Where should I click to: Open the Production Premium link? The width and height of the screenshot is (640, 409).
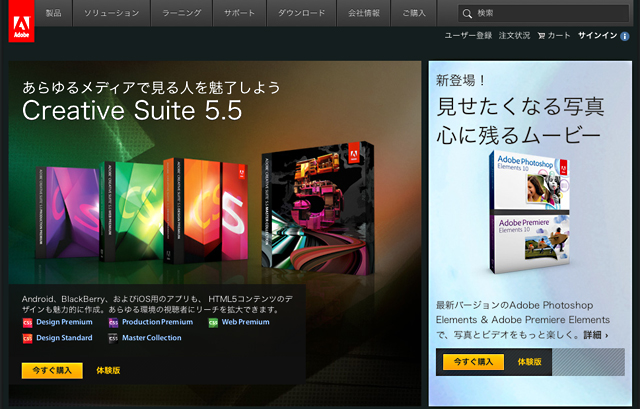(158, 322)
